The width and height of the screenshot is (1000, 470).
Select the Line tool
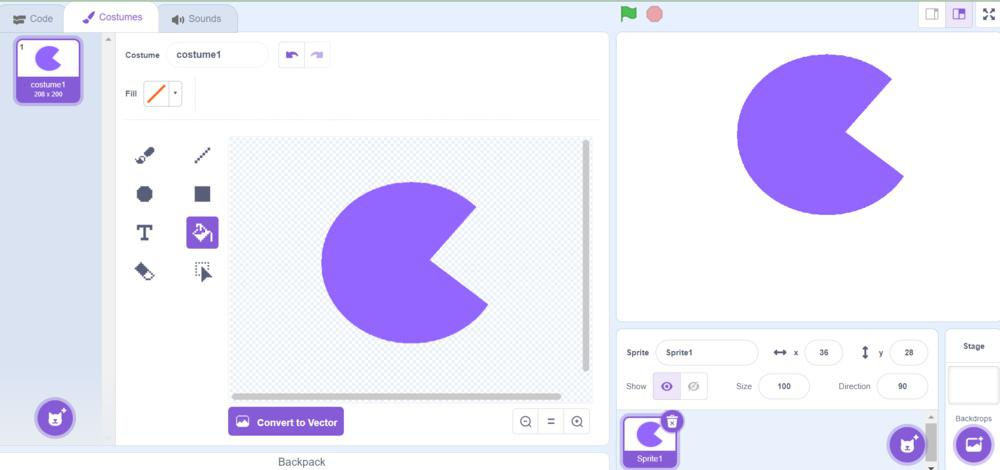[202, 155]
